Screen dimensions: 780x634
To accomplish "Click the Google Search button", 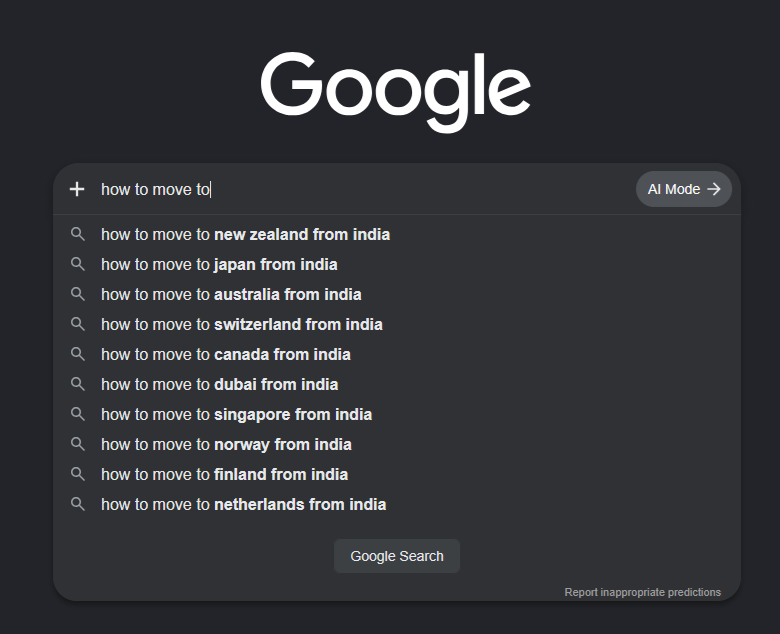I will [397, 556].
